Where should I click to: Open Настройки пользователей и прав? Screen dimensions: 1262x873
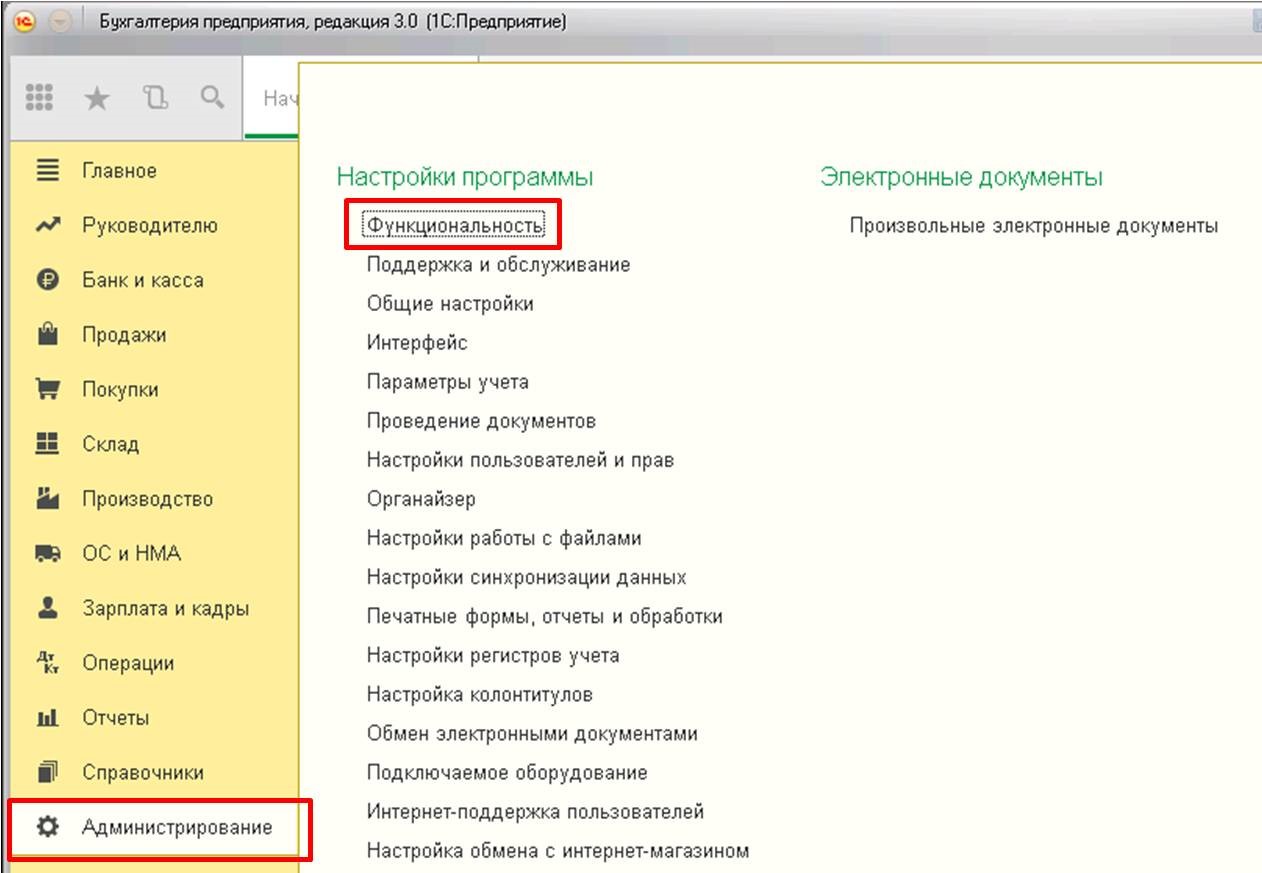pos(520,460)
